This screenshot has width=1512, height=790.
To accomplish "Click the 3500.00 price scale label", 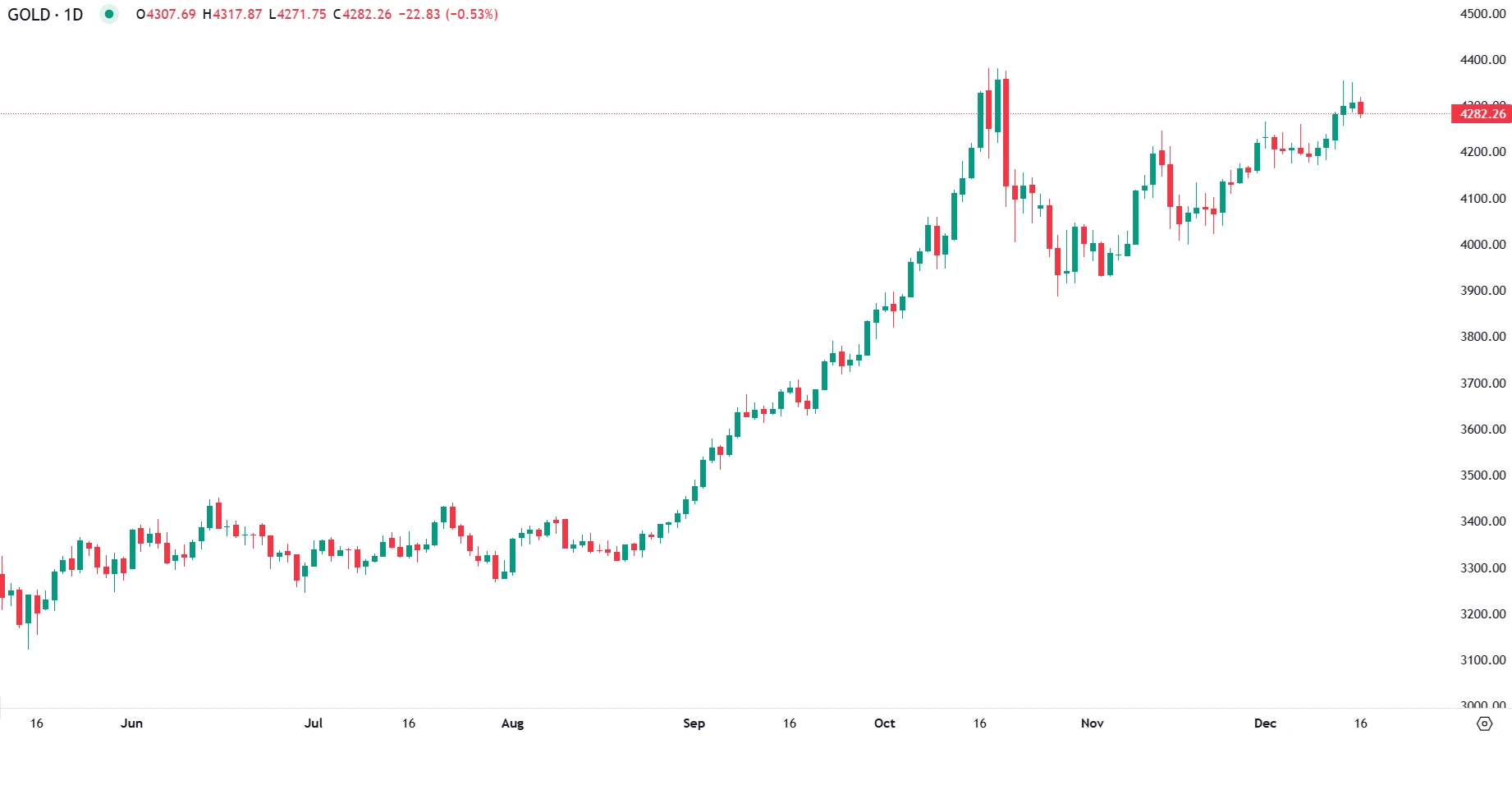I will tap(1482, 475).
